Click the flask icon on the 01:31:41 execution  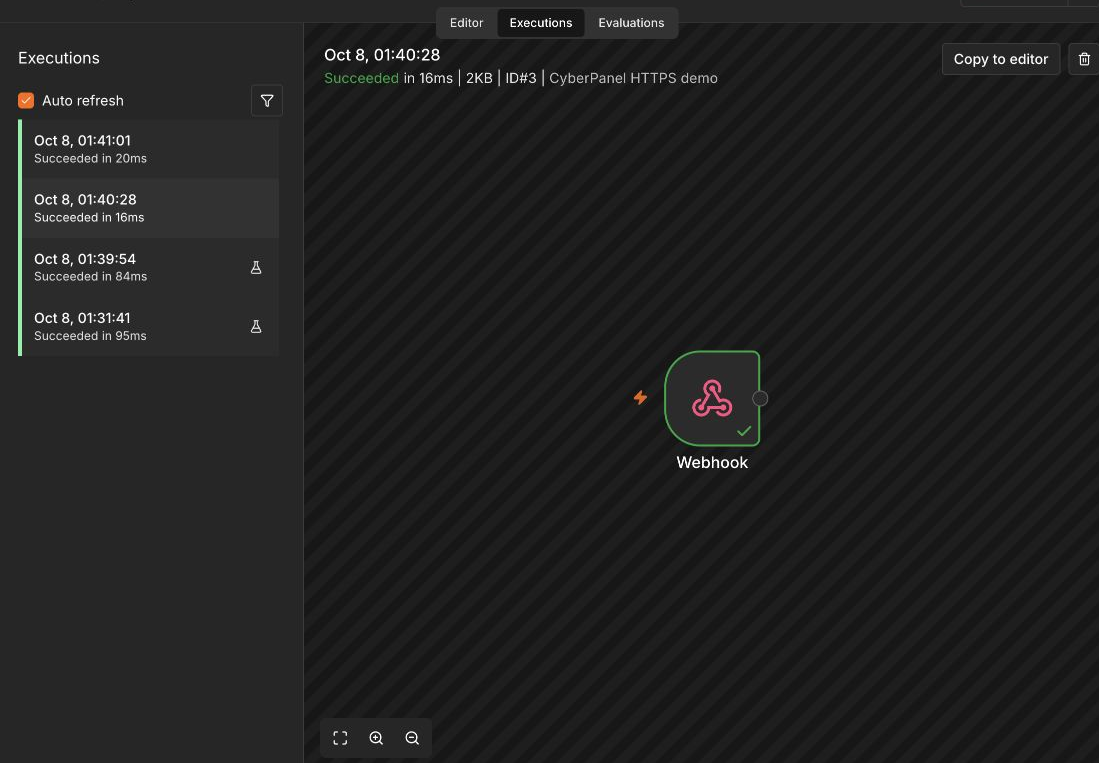(256, 326)
